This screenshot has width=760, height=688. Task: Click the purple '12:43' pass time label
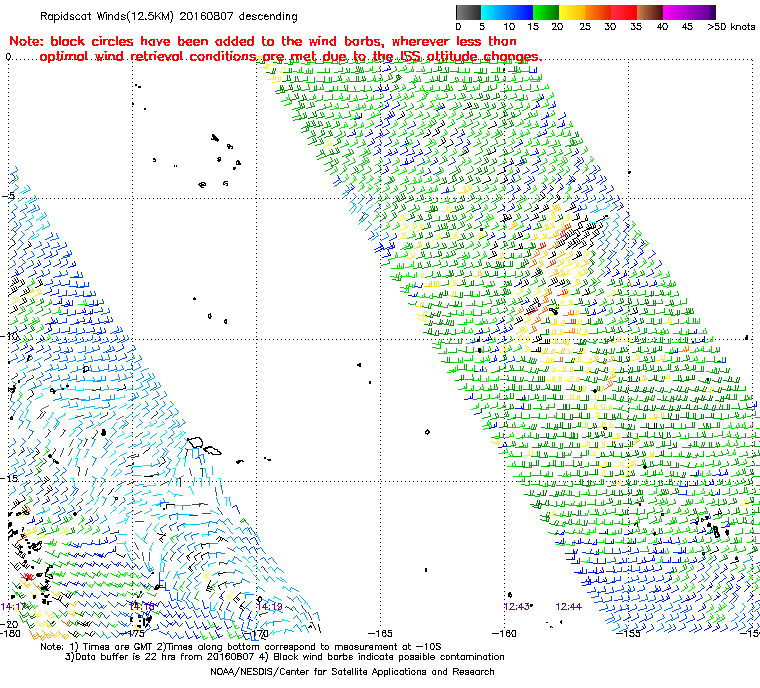pos(517,607)
